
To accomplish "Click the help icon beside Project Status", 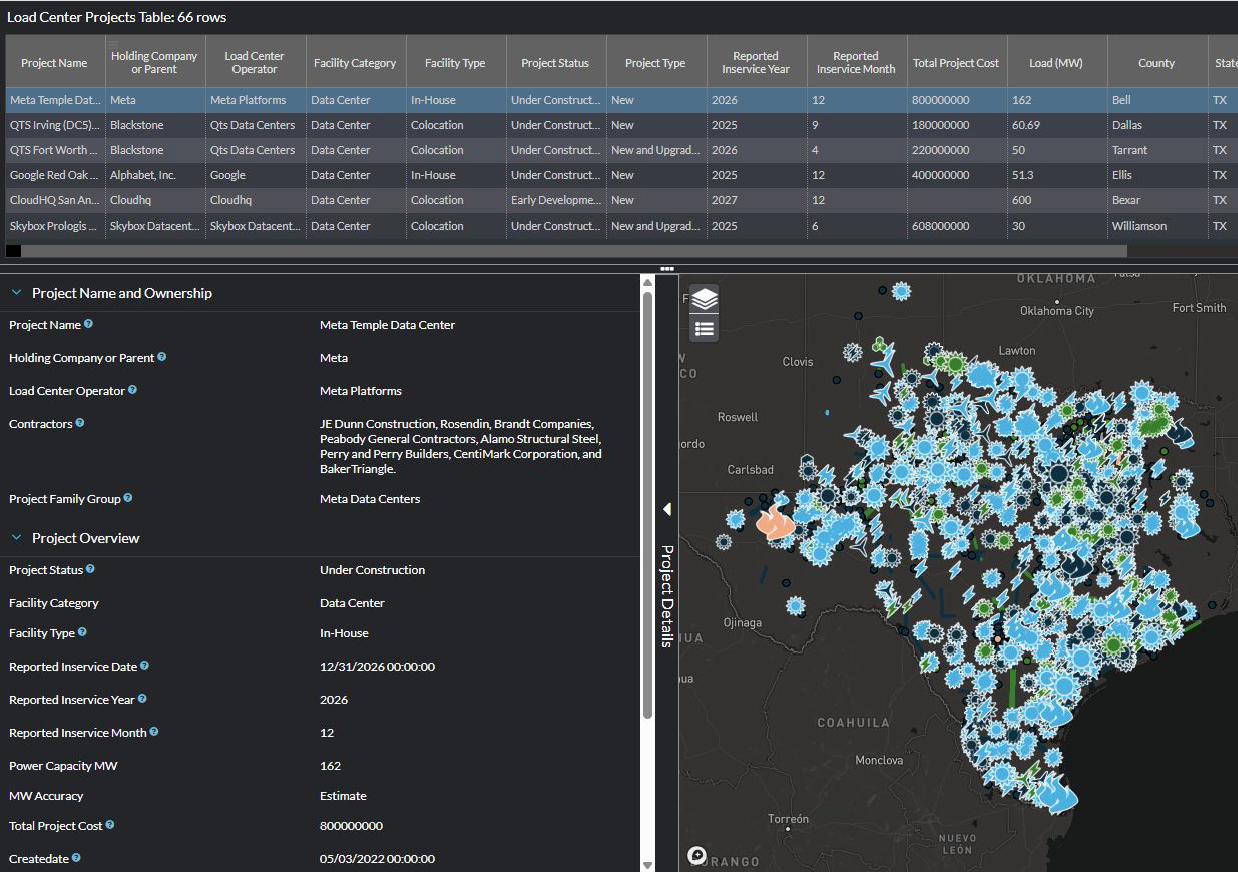I will click(90, 568).
